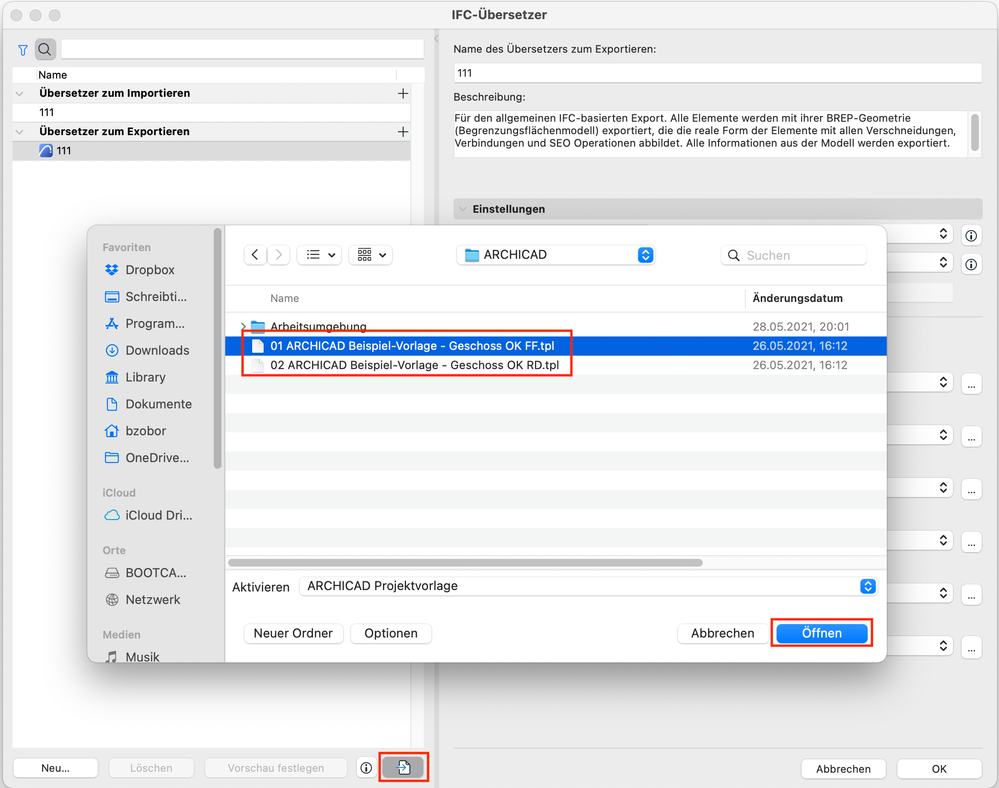
Task: Click Abbrechen in the file dialog
Action: point(722,633)
